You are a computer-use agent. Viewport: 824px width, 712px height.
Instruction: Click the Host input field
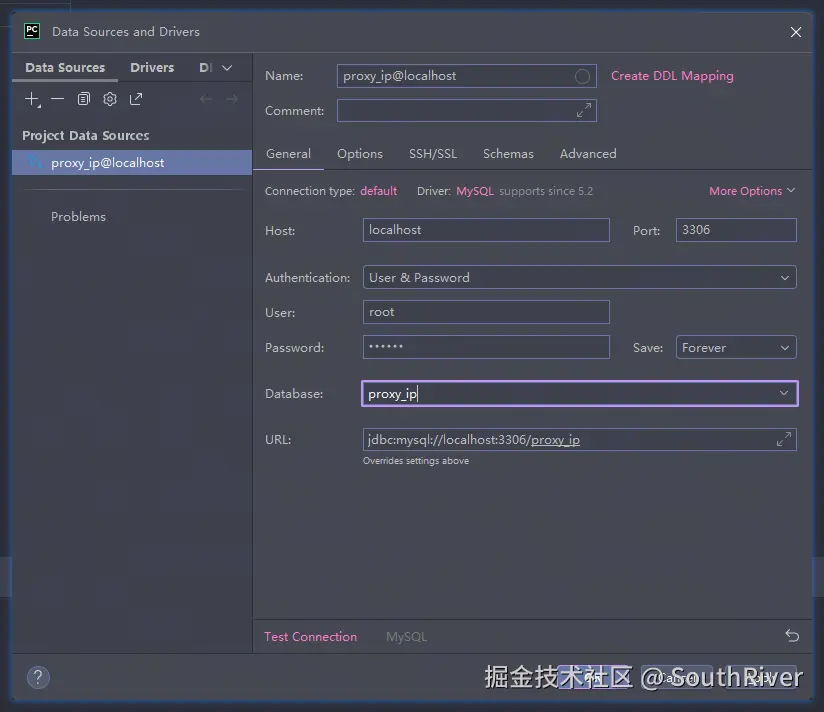pos(486,230)
